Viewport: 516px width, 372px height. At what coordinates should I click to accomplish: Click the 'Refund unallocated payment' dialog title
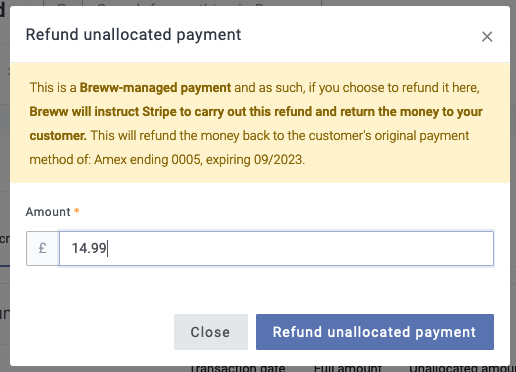(133, 35)
